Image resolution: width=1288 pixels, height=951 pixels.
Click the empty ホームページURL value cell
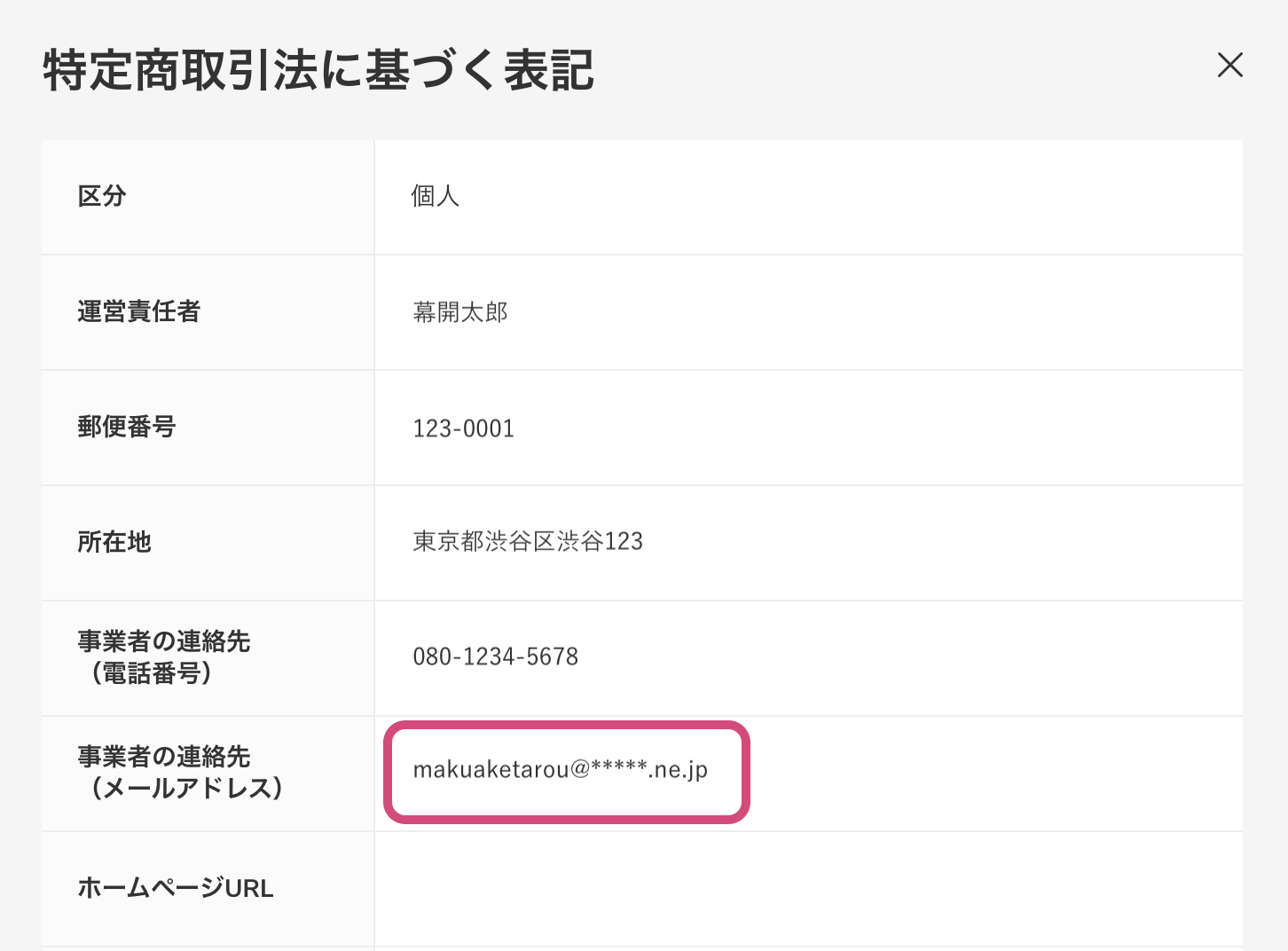pyautogui.click(x=807, y=888)
